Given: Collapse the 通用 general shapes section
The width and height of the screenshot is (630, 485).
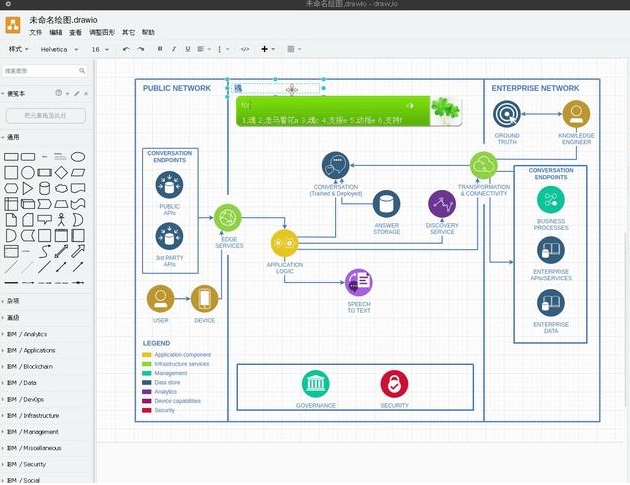Looking at the screenshot, I should pos(13,137).
